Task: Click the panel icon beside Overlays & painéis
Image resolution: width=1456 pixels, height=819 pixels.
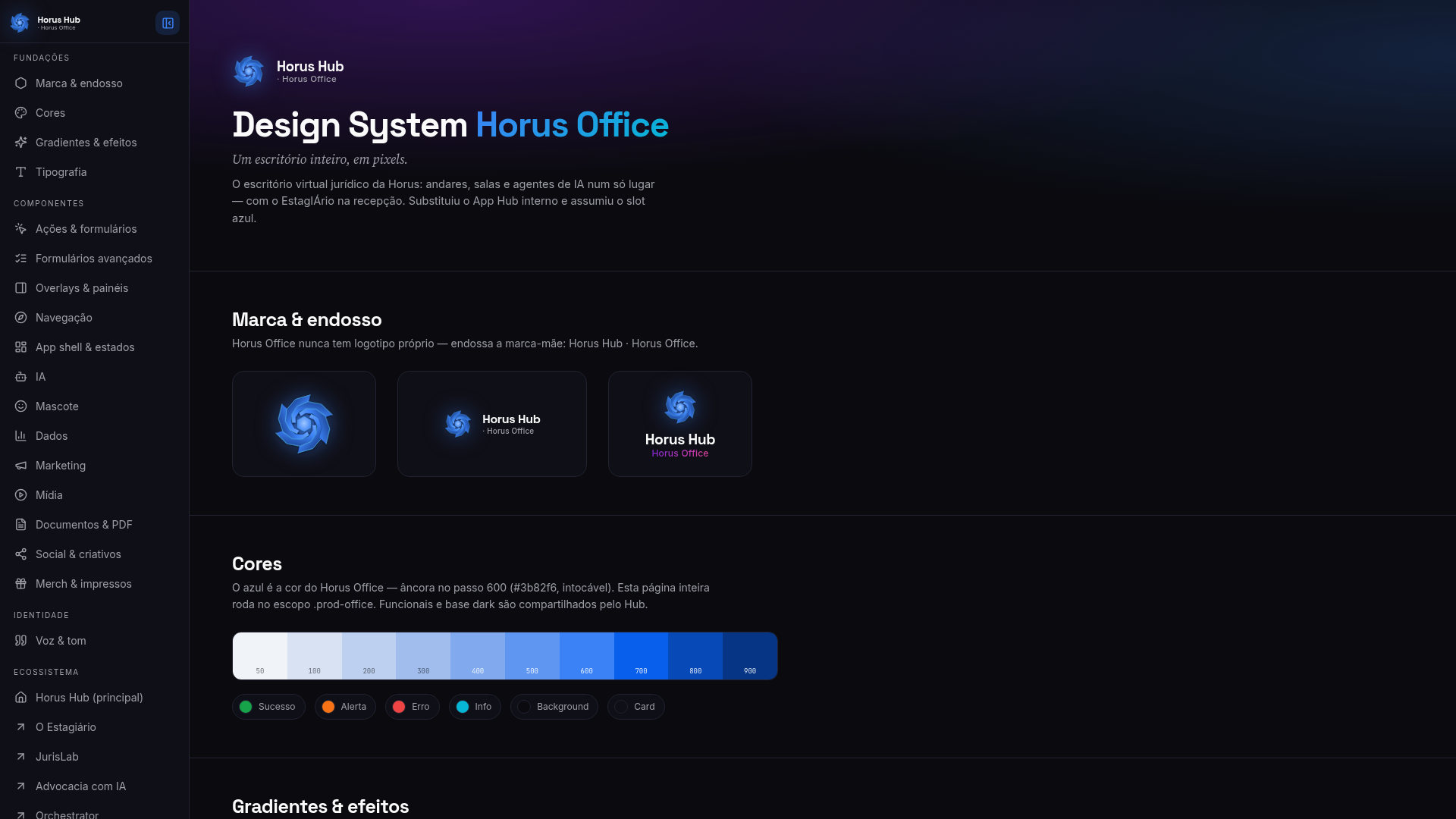Action: [20, 288]
